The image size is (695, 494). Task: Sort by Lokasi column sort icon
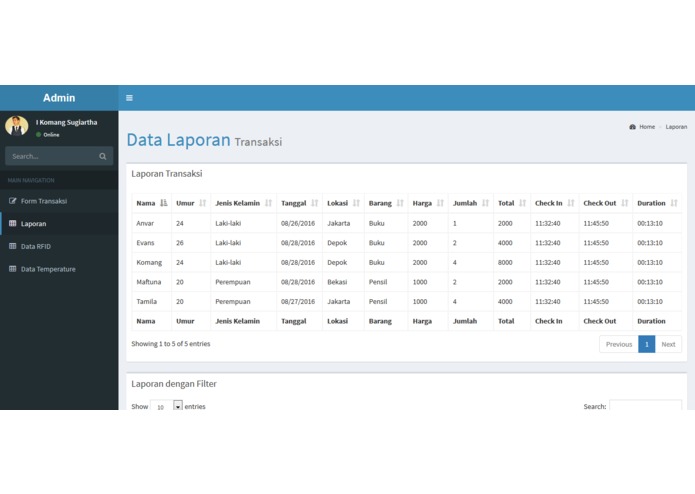356,203
